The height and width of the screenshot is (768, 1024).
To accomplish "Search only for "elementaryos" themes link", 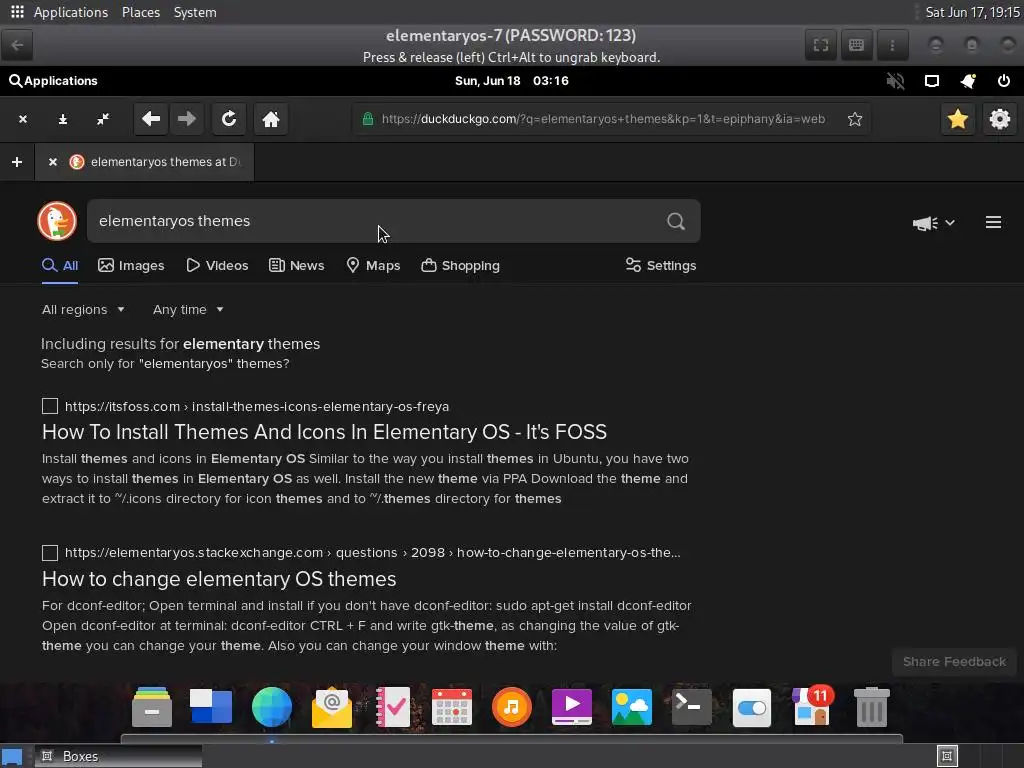I will 165,364.
